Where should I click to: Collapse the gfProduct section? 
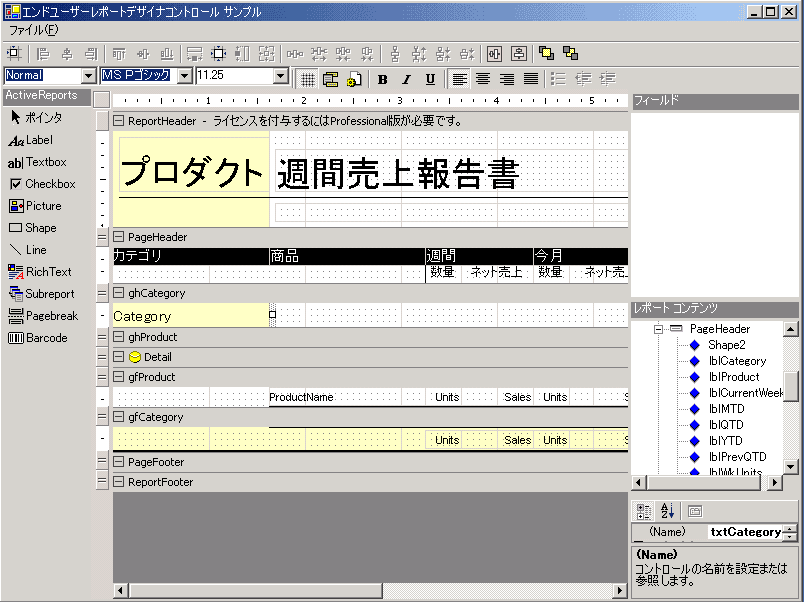click(118, 377)
